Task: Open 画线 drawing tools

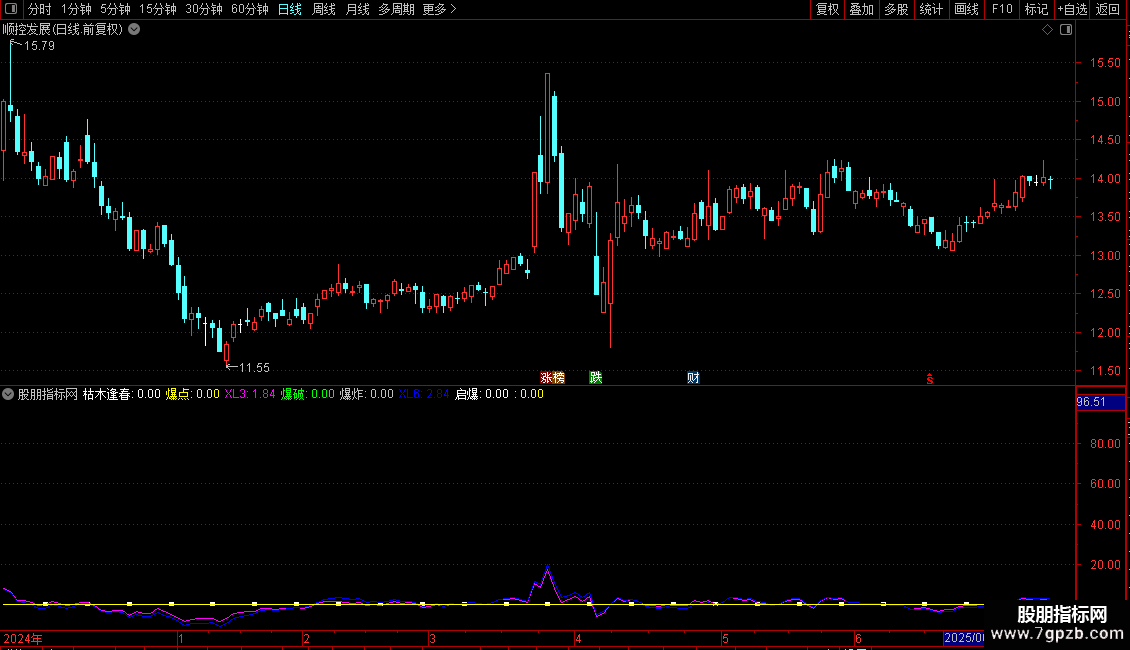Action: click(966, 9)
